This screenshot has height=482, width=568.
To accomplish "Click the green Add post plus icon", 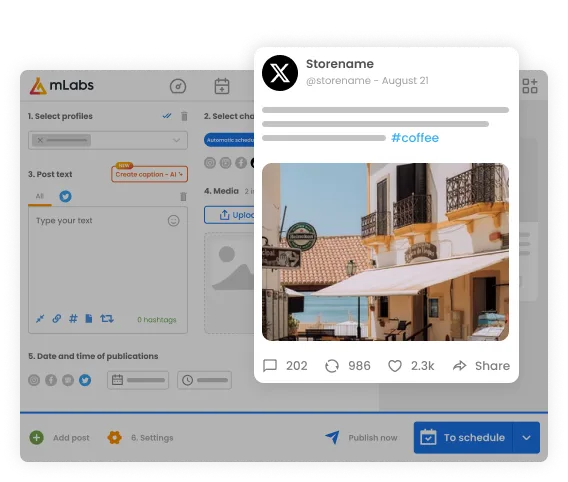I will (x=37, y=437).
